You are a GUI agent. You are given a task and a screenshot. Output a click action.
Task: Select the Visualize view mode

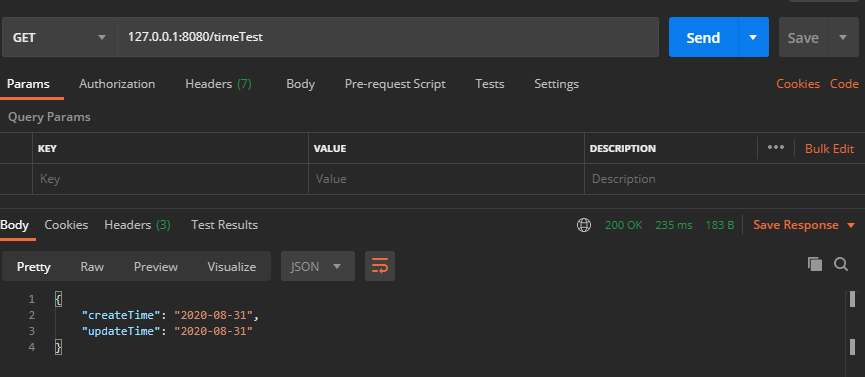(232, 267)
